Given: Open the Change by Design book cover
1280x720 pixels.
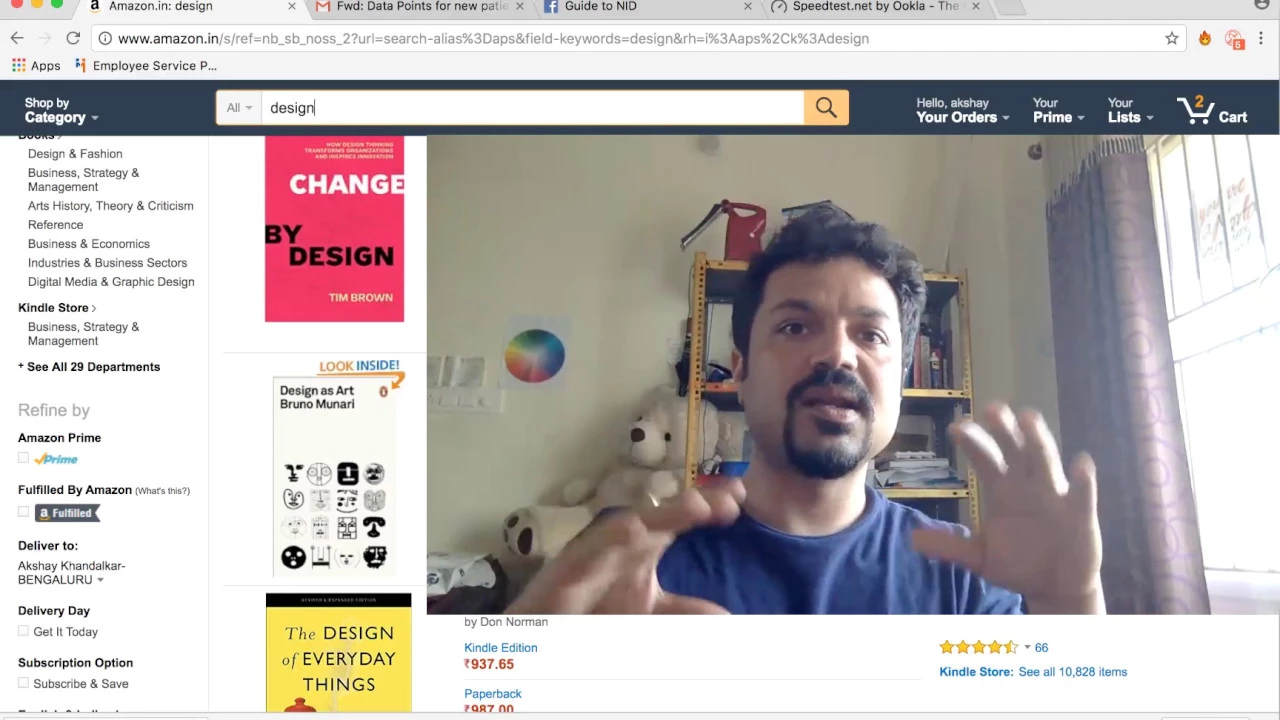Looking at the screenshot, I should [334, 229].
